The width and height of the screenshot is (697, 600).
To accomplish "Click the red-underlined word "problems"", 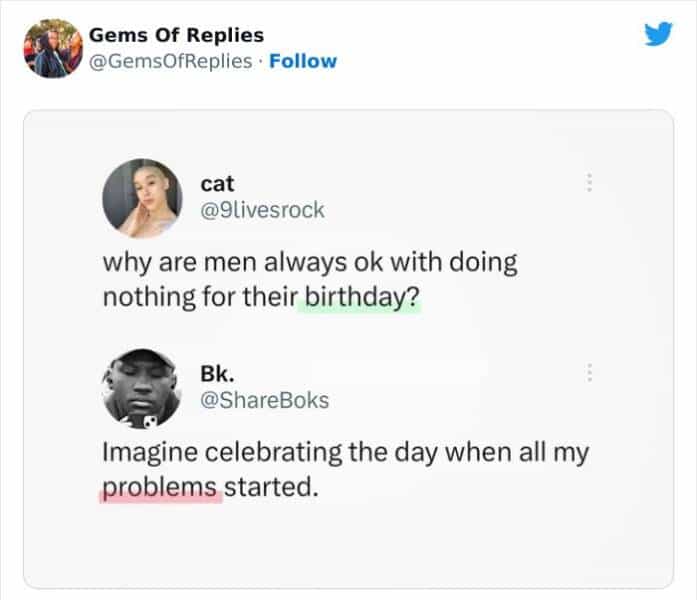I will coord(160,488).
